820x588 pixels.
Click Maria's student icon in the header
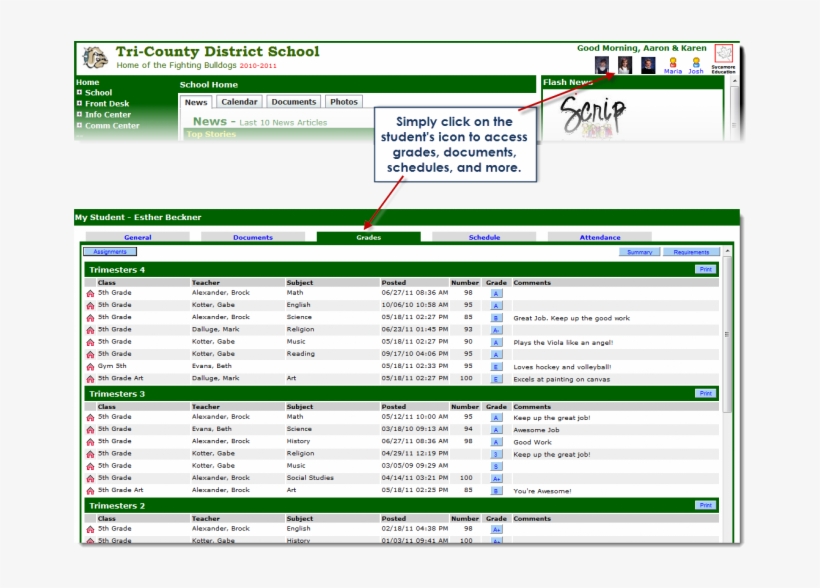click(x=673, y=62)
